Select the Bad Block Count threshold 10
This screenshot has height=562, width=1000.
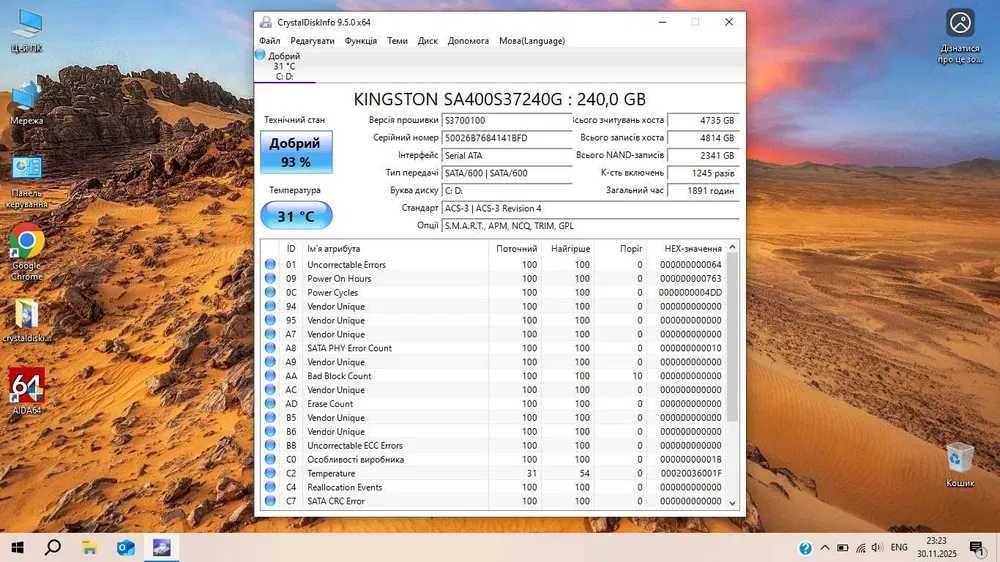point(637,376)
